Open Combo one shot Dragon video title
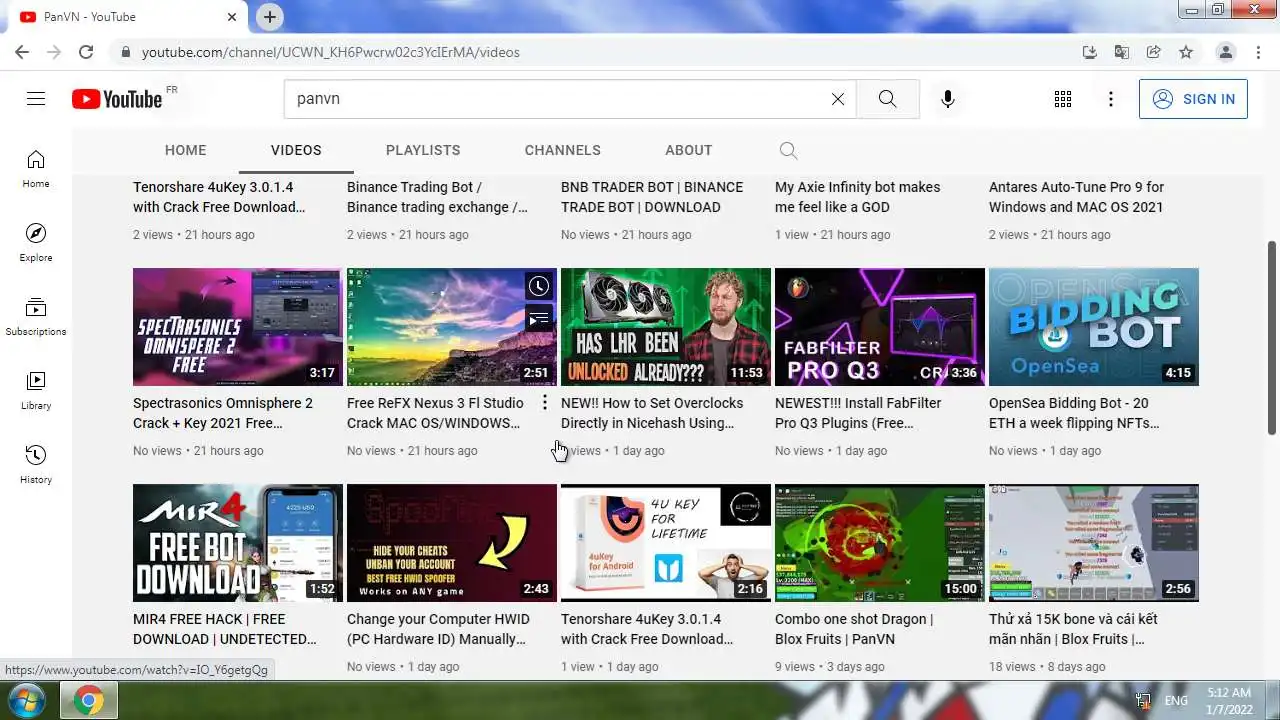The width and height of the screenshot is (1280, 720). (x=854, y=629)
